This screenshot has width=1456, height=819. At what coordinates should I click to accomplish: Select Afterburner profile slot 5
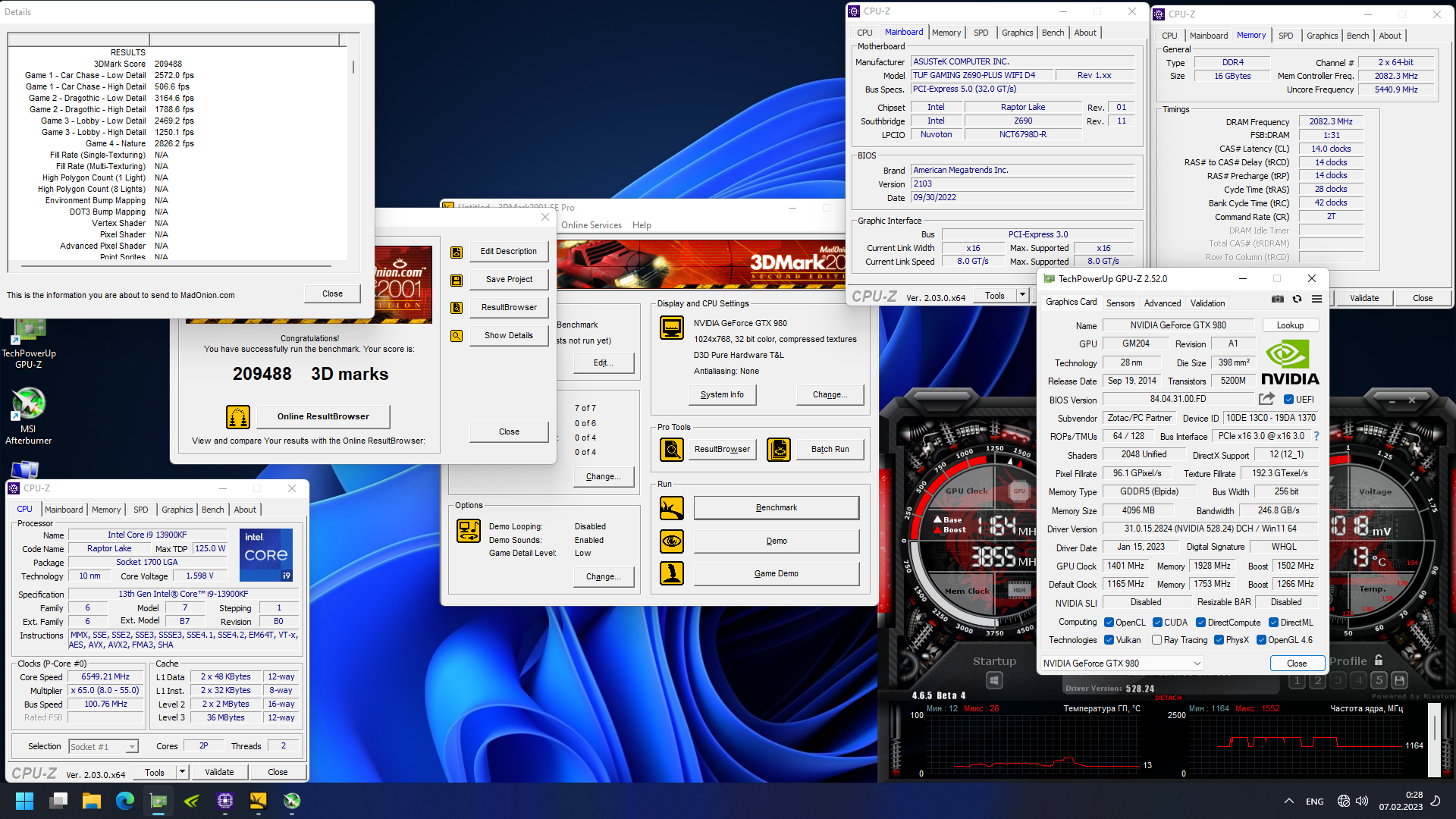[x=1379, y=681]
